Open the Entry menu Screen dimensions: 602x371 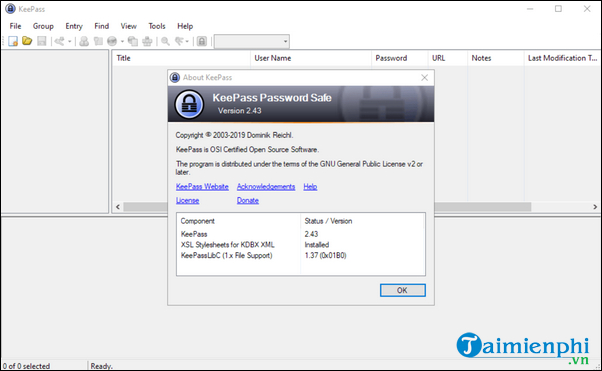click(74, 26)
